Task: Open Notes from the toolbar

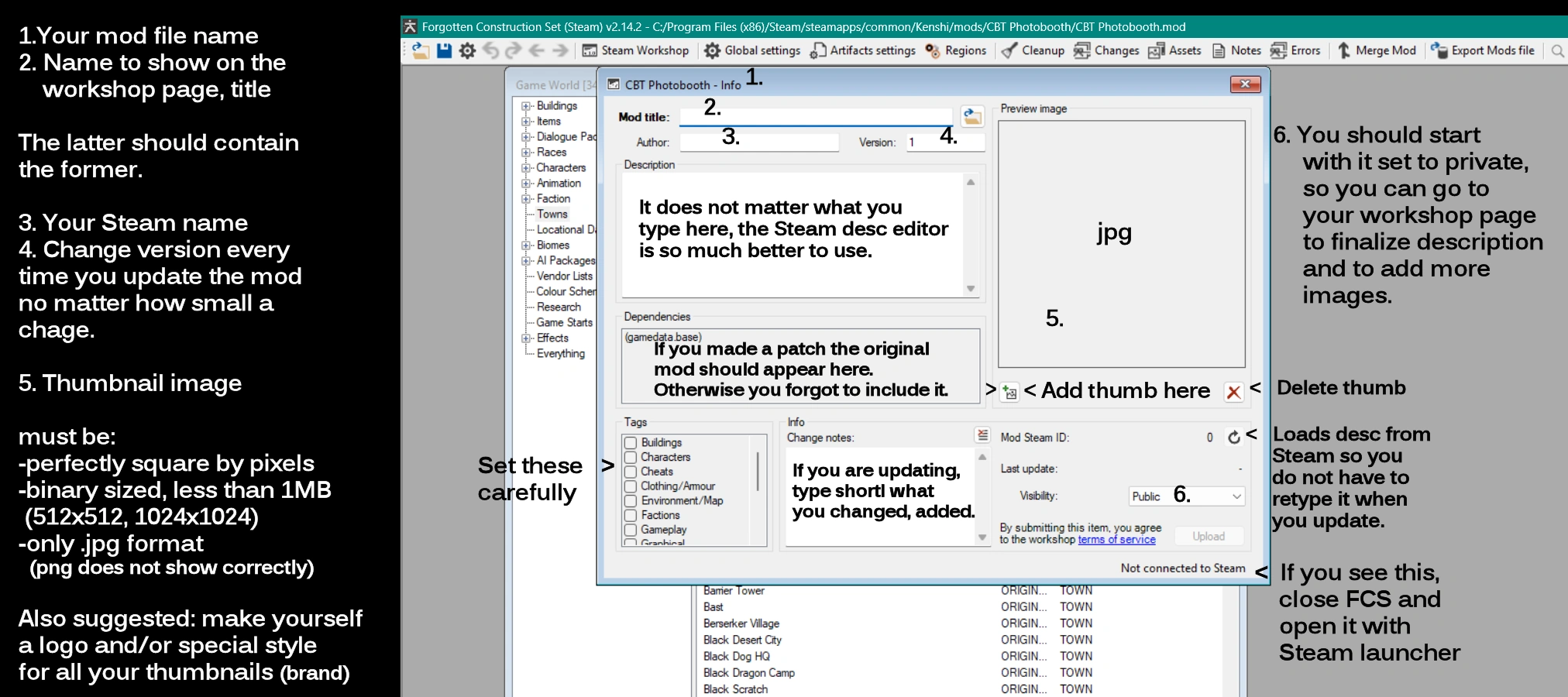Action: click(x=1236, y=50)
